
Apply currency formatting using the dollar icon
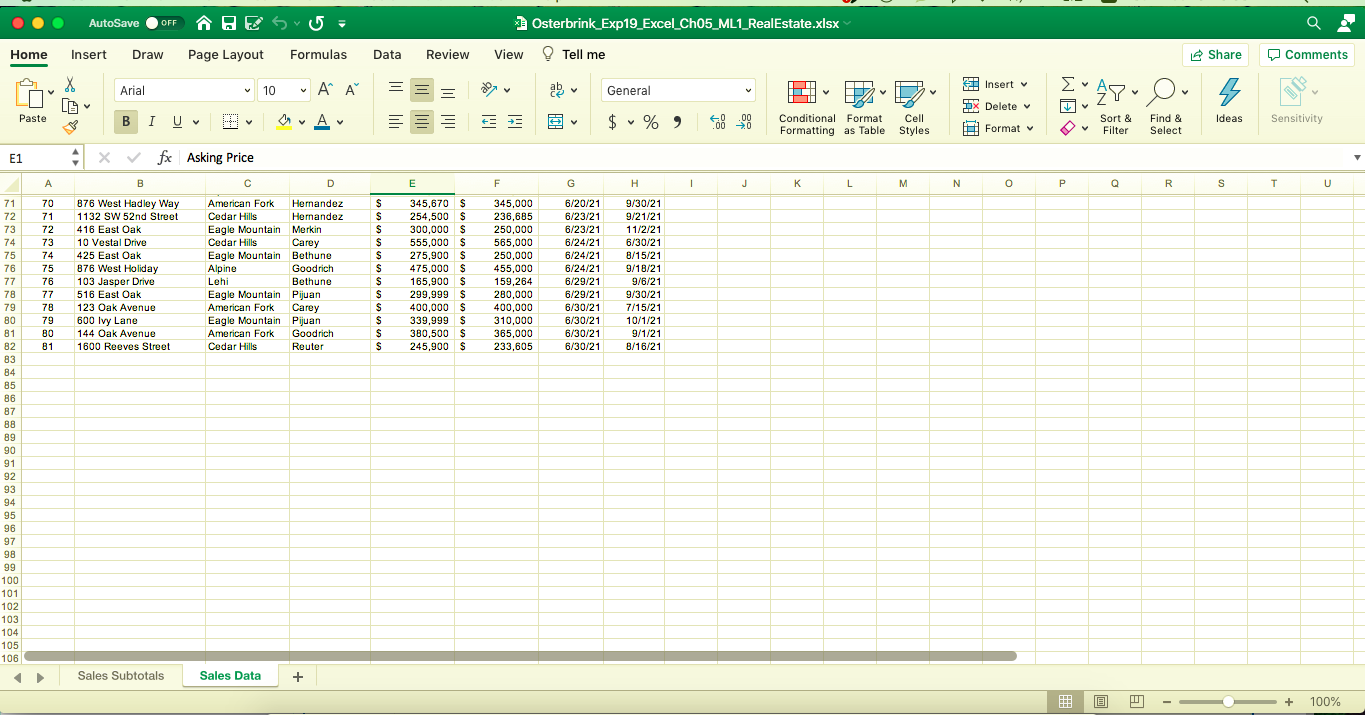[613, 121]
